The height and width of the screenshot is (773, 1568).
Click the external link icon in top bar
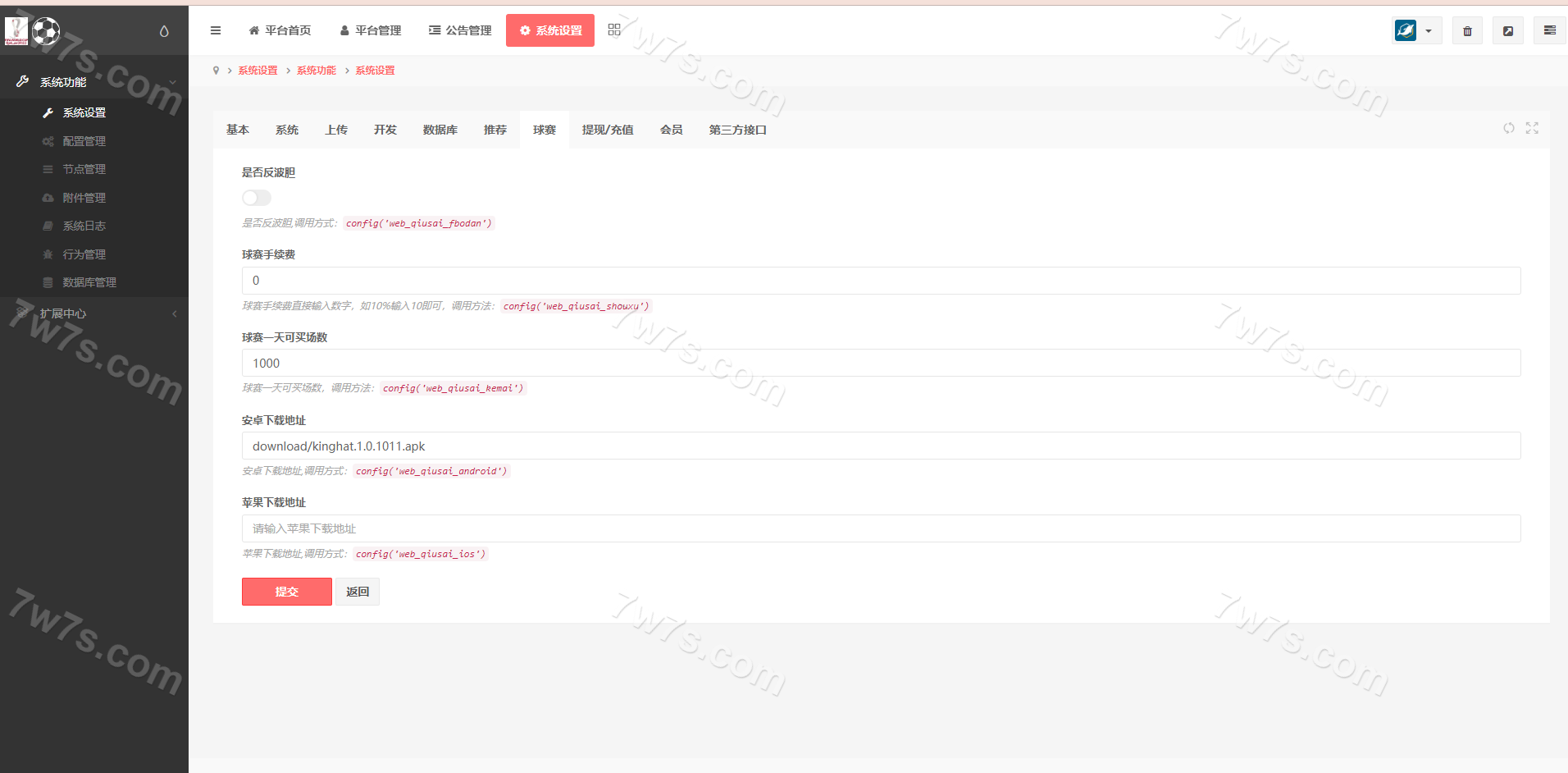point(1507,31)
